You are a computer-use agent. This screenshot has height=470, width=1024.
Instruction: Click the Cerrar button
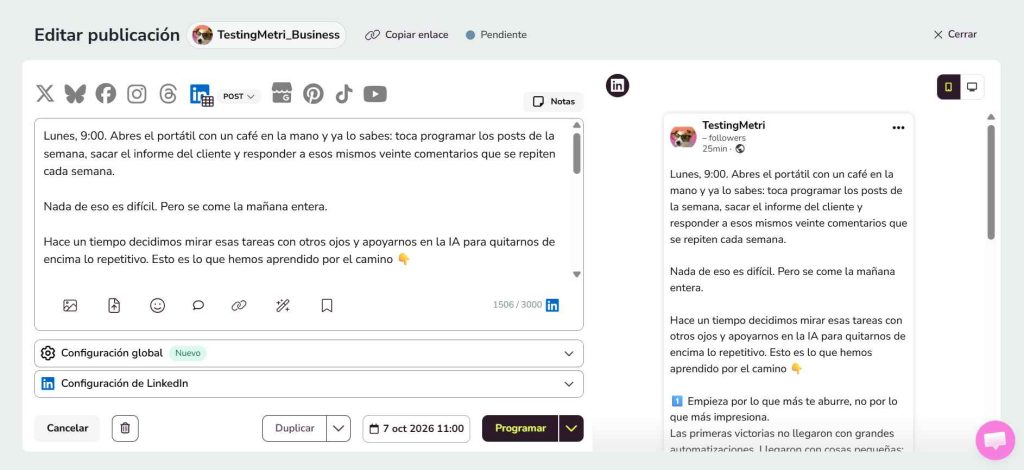tap(955, 34)
